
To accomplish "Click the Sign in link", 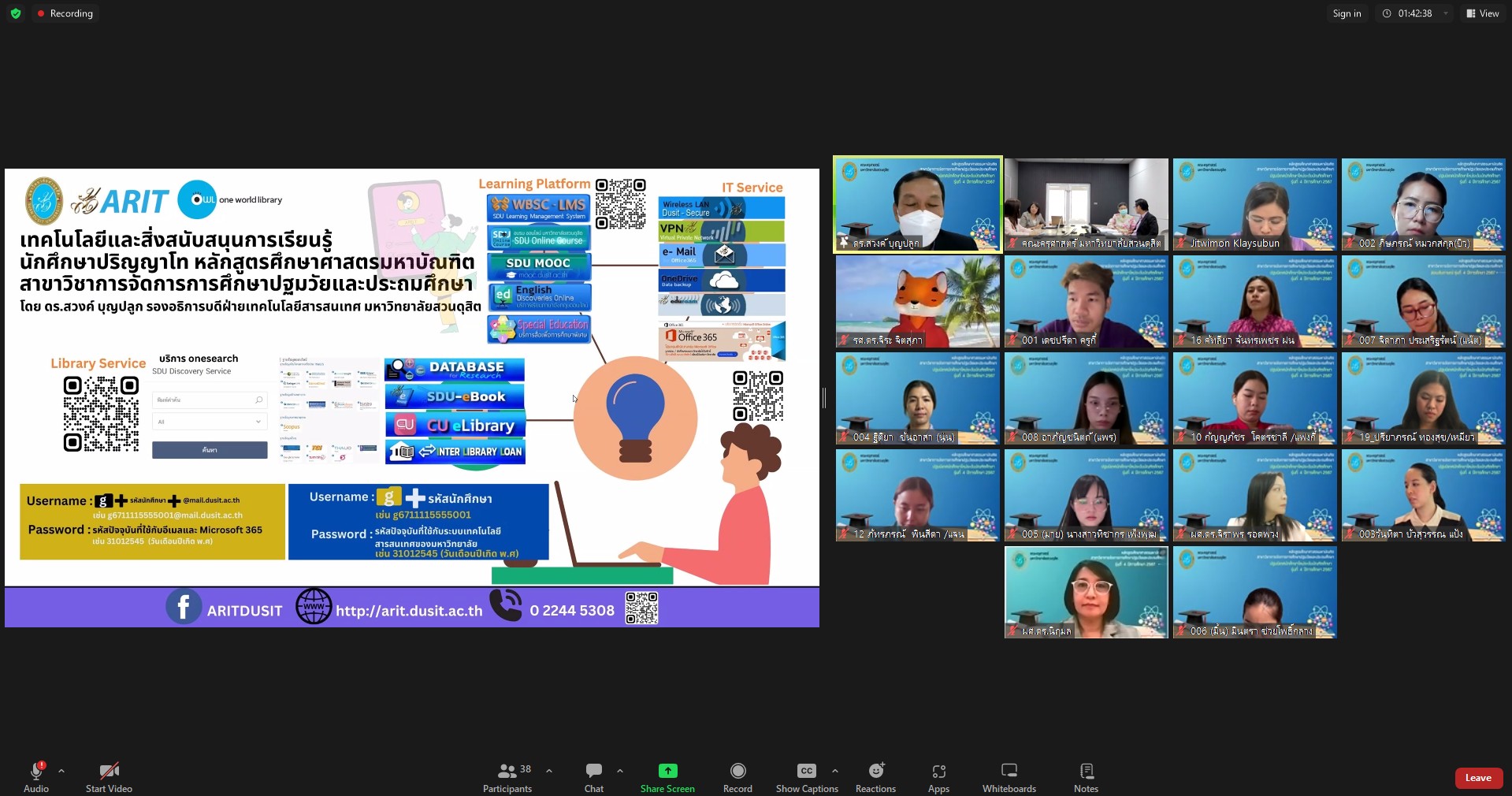I will [1347, 13].
